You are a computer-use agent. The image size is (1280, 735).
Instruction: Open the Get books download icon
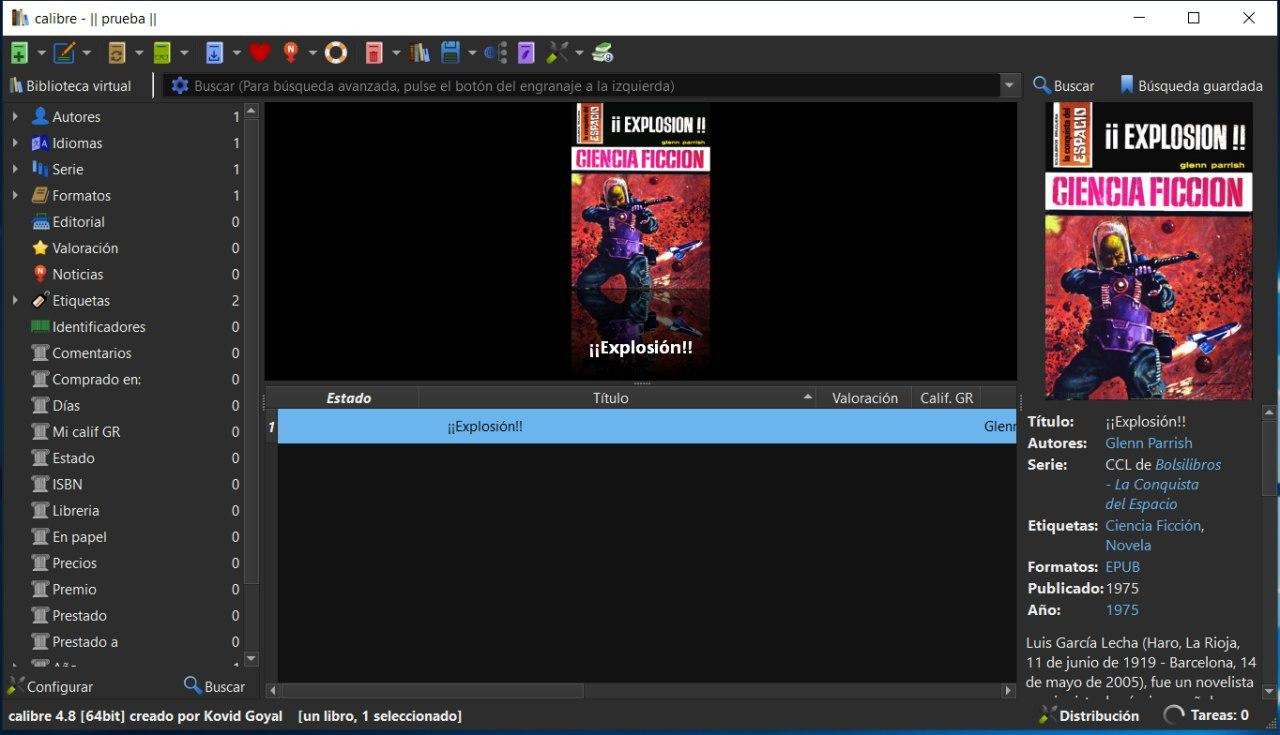tap(214, 53)
